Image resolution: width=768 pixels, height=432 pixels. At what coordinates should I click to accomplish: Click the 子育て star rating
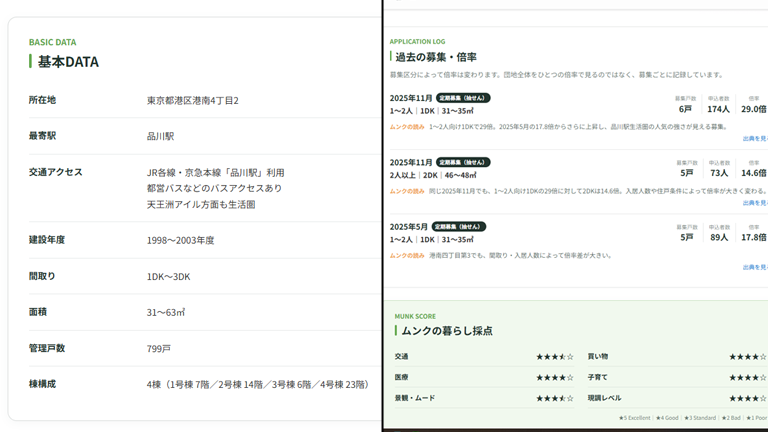[x=748, y=378]
